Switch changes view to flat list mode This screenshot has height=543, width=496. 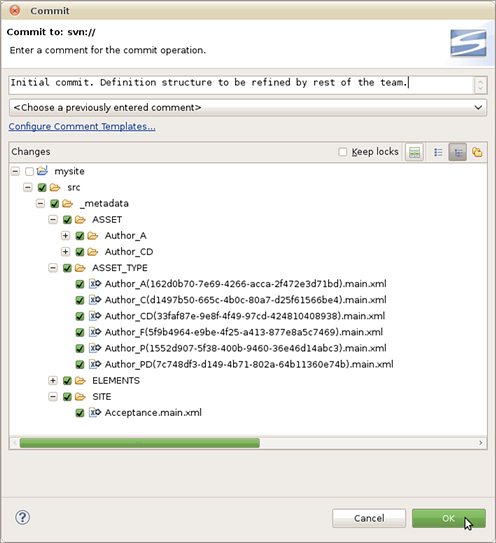[438, 152]
